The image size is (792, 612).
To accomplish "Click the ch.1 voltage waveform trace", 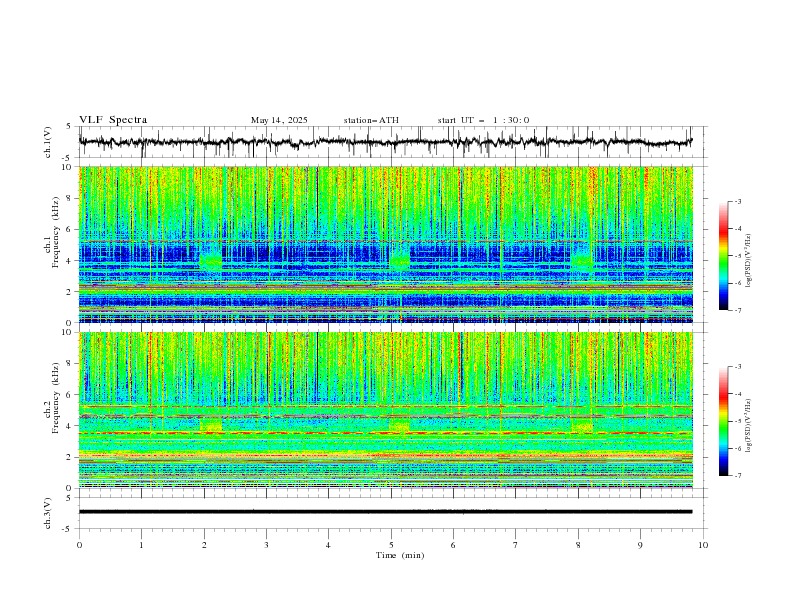I will point(385,142).
